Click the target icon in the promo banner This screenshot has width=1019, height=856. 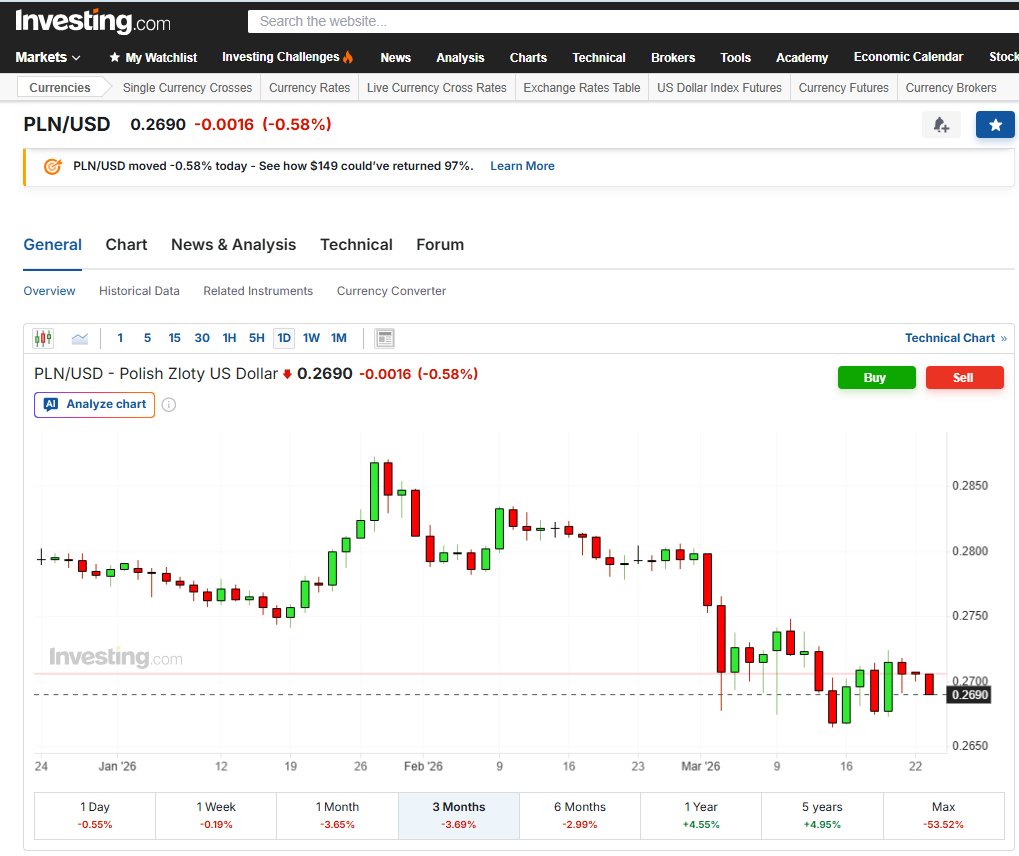pos(53,166)
